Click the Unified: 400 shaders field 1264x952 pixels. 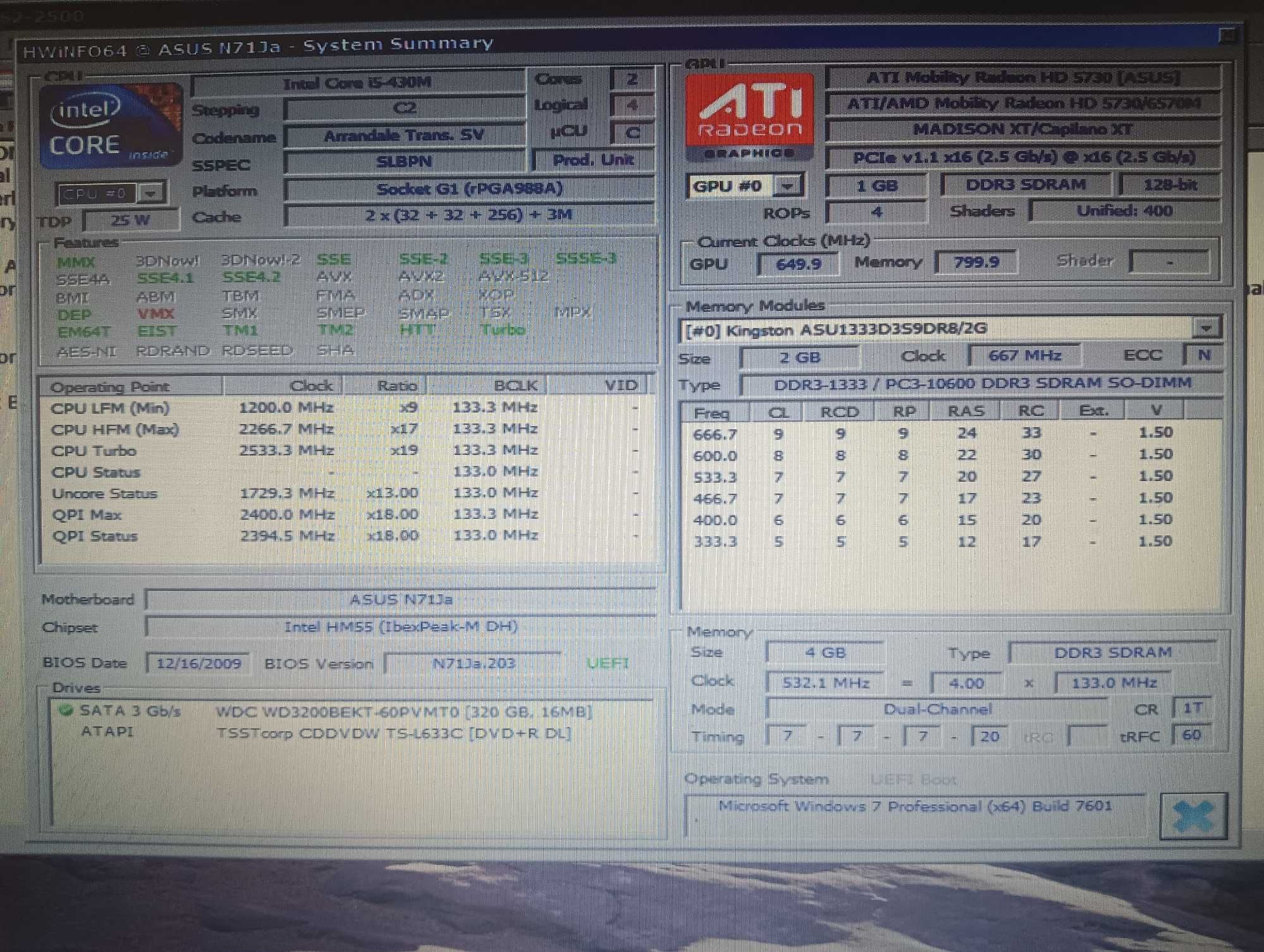click(1125, 211)
